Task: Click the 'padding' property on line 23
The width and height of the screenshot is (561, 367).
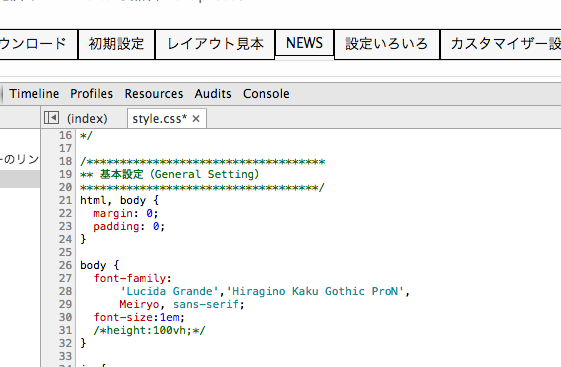Action: point(116,226)
